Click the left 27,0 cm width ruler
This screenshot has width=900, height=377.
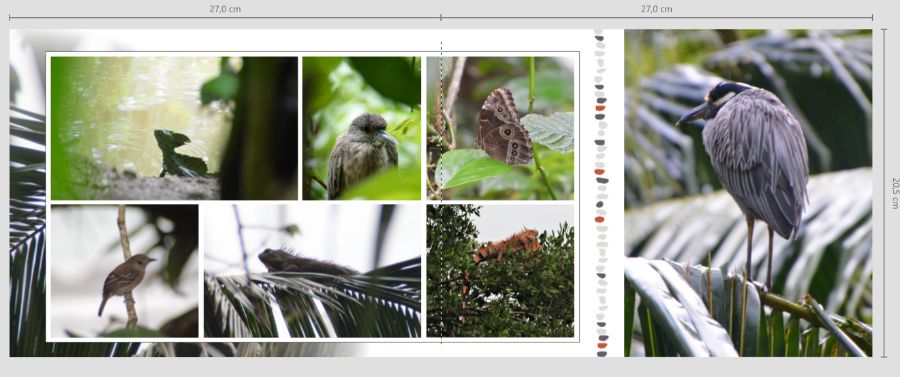(225, 17)
